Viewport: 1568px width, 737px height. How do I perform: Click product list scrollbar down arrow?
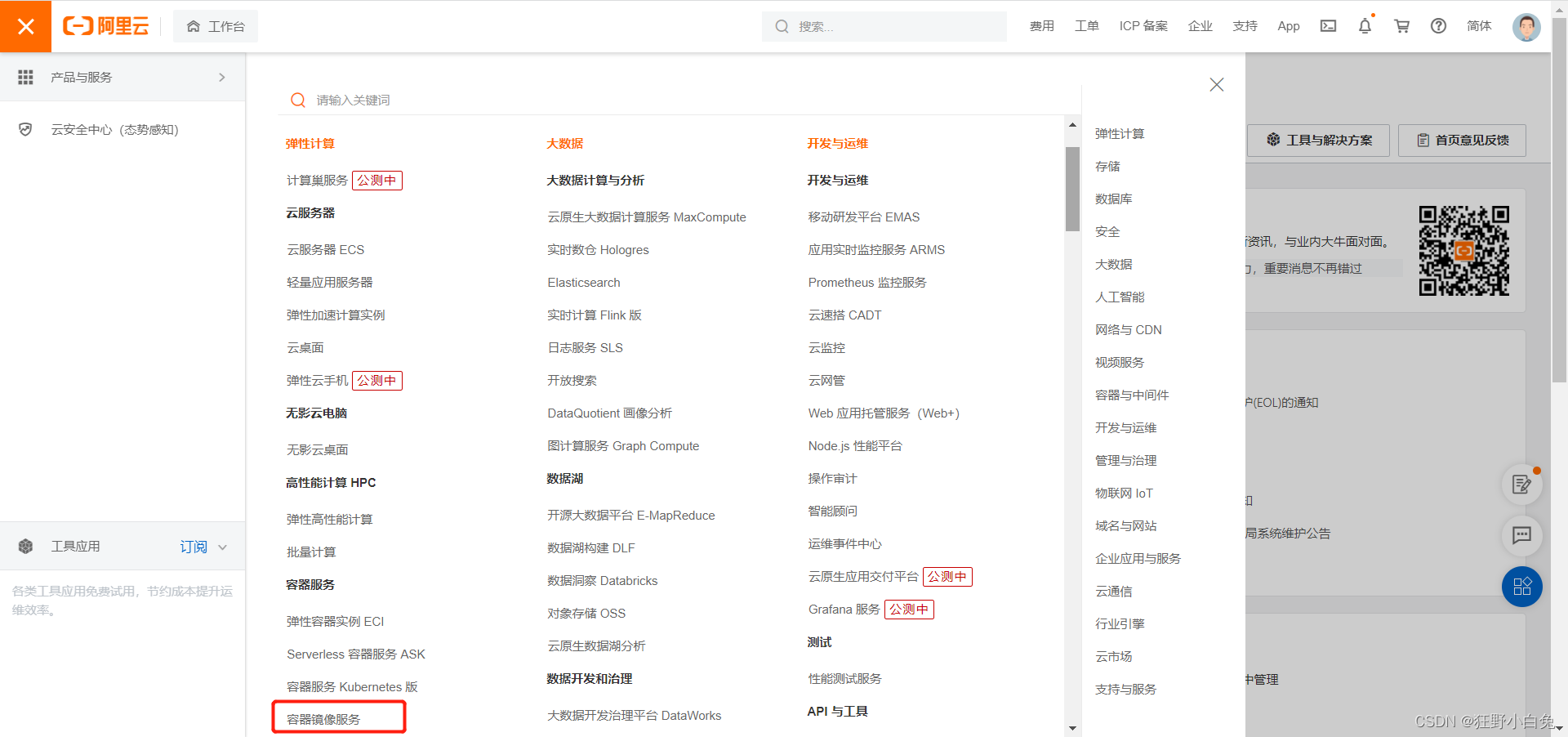pos(1072,727)
